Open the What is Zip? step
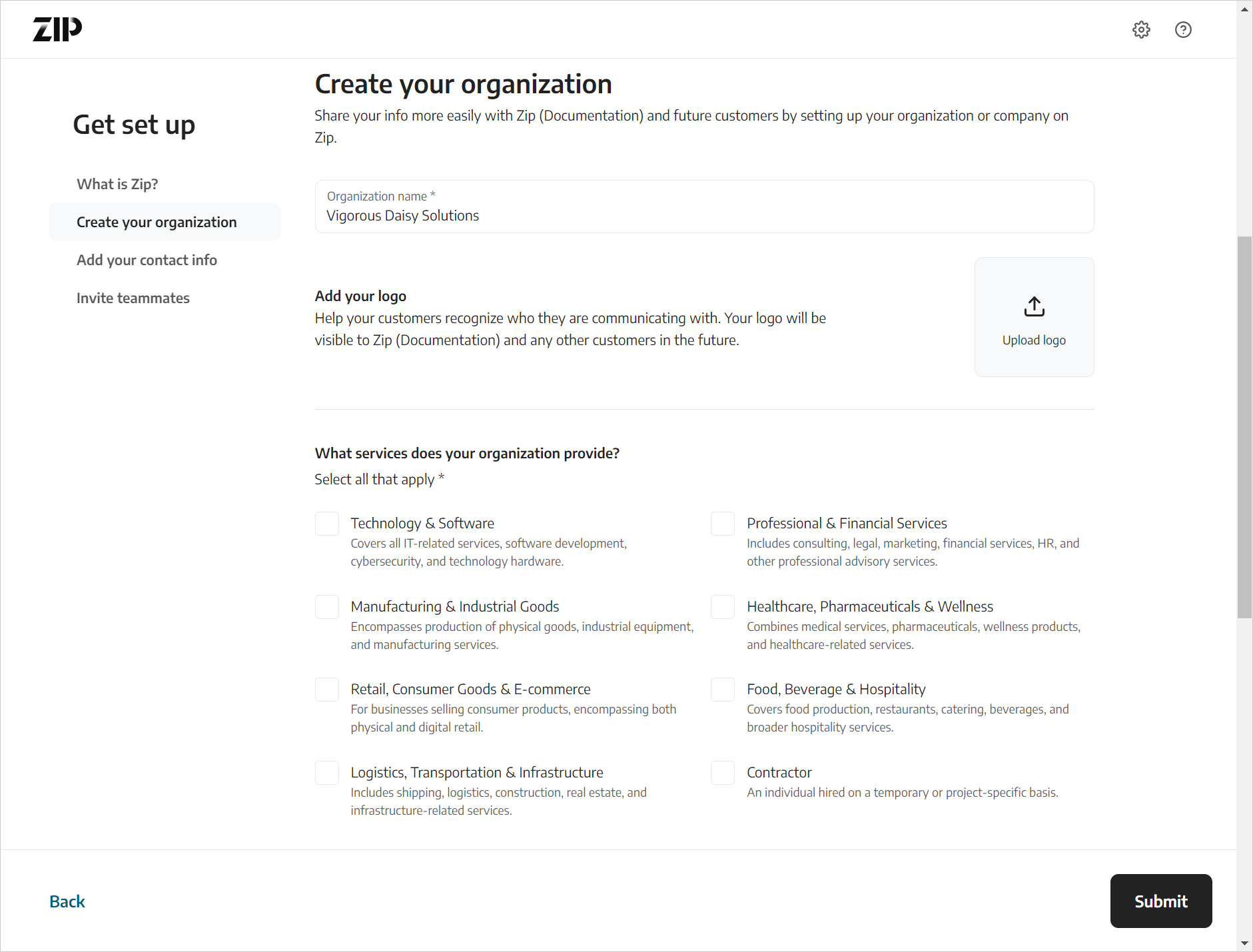This screenshot has height=952, width=1253. (x=117, y=184)
